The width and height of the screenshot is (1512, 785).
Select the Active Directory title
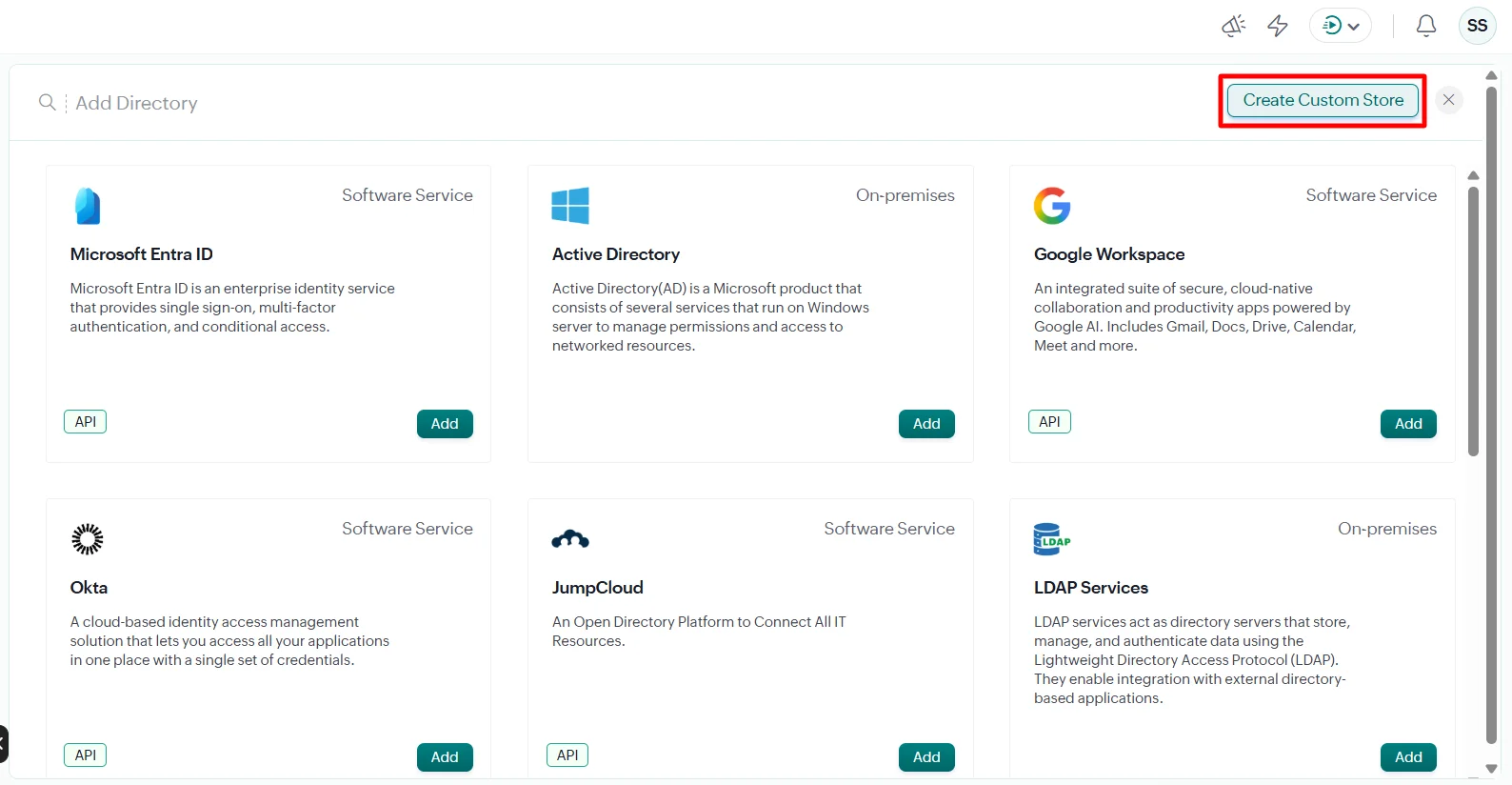pos(616,254)
